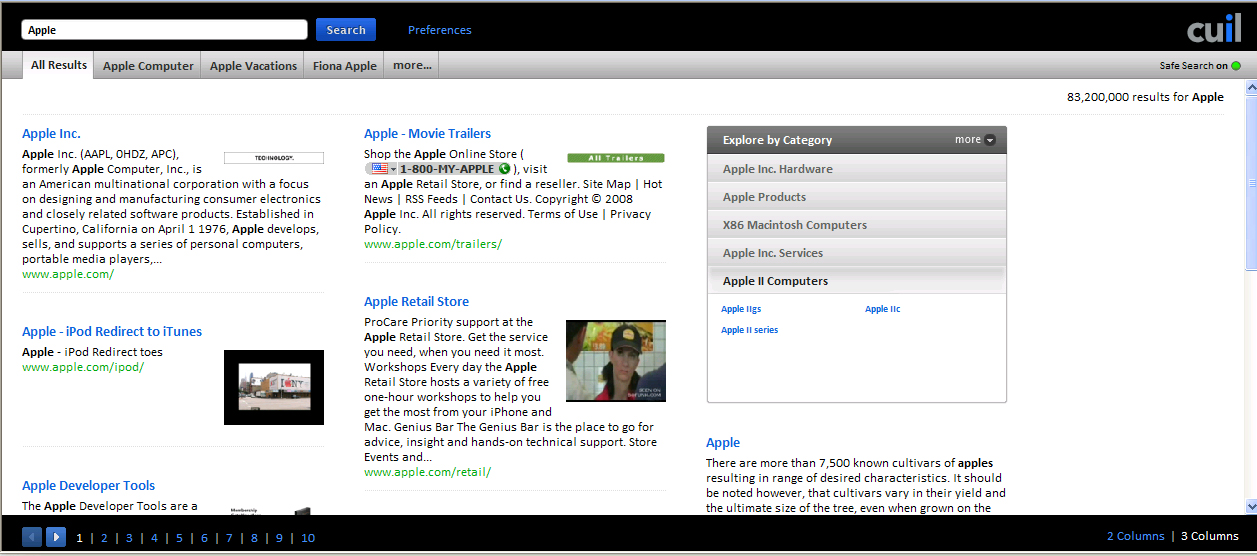Toggle the Safe Search green indicator
The height and width of the screenshot is (556, 1257).
pyautogui.click(x=1235, y=66)
